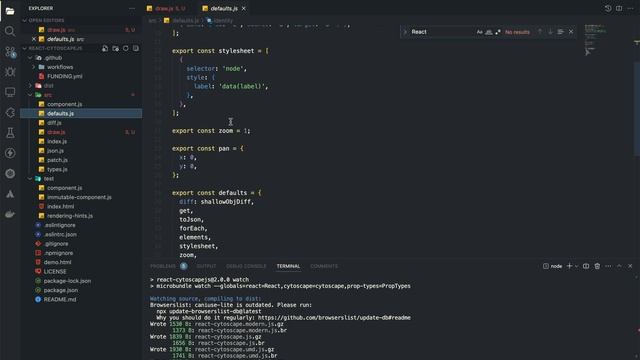Viewport: 640px width, 360px height.
Task: Toggle match whole word in find widget
Action: click(x=489, y=32)
